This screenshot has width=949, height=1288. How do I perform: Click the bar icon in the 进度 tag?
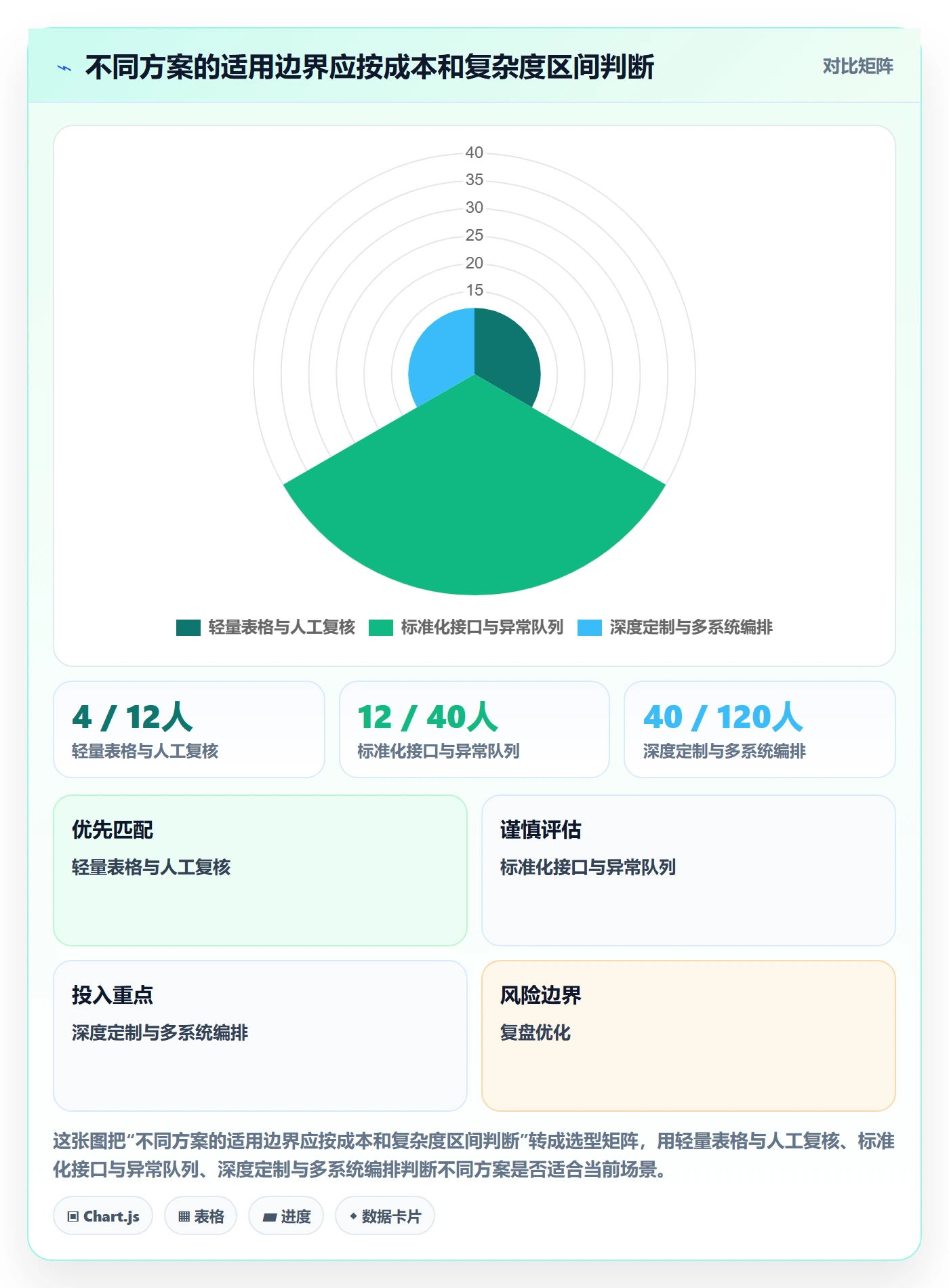(270, 1217)
